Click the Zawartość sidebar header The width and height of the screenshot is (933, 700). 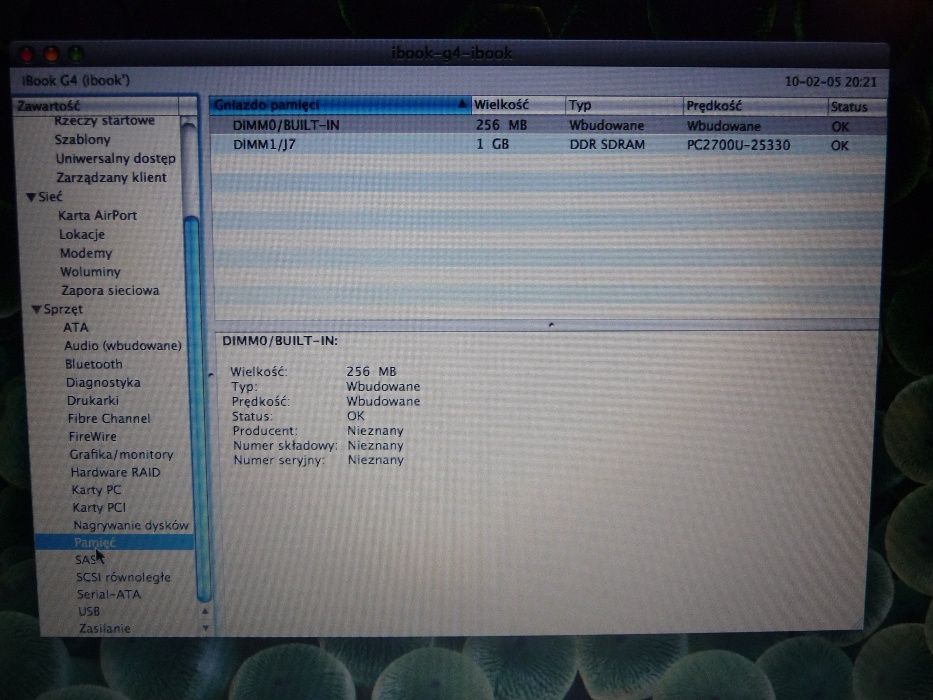(96, 106)
